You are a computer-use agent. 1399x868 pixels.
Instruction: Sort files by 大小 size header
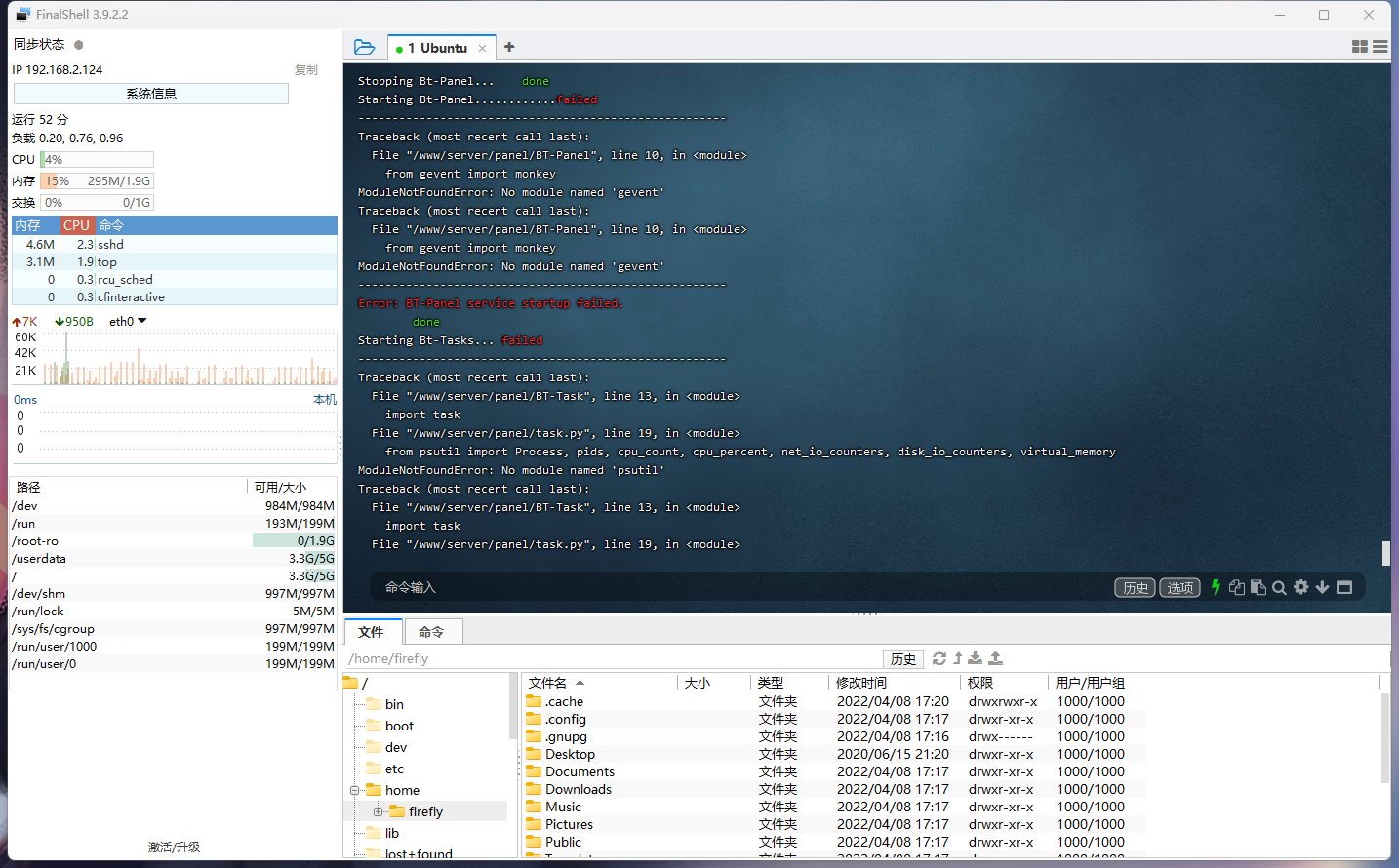click(714, 683)
